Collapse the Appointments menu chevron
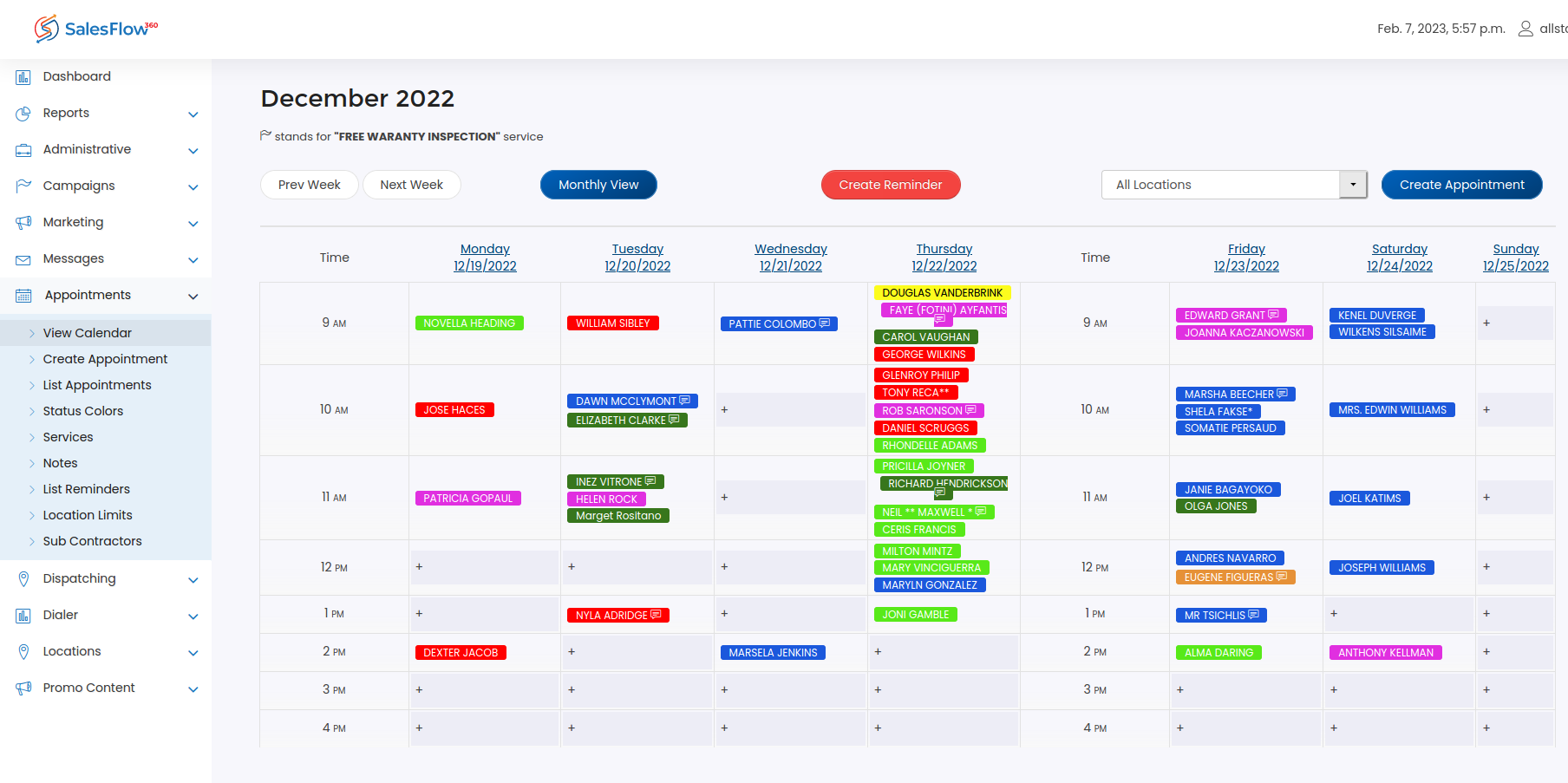This screenshot has width=1568, height=783. [x=193, y=297]
